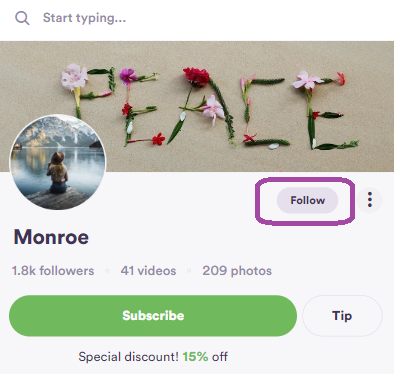Click the Special discount offer text
Screen dimensions: 394x379
point(153,357)
